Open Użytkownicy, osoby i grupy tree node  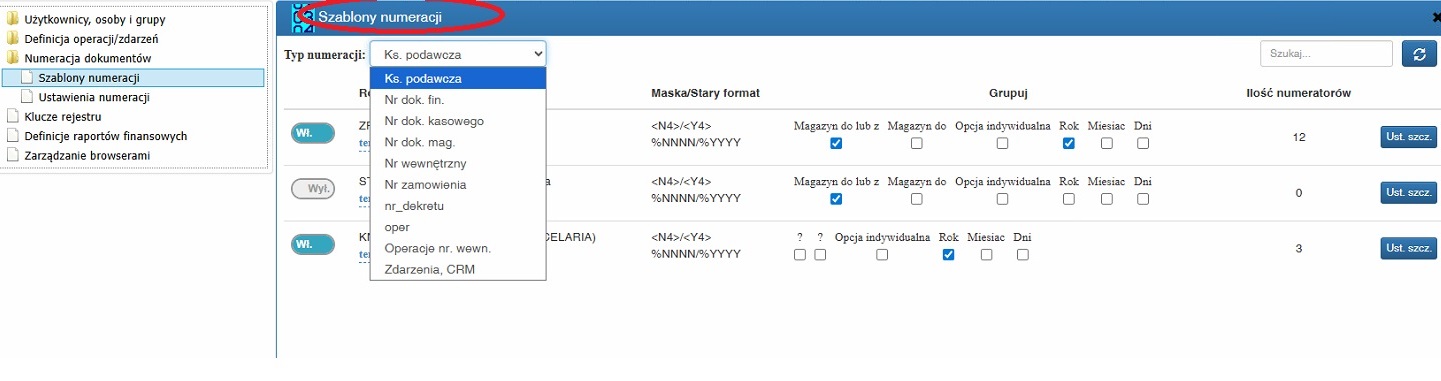pyautogui.click(x=95, y=19)
